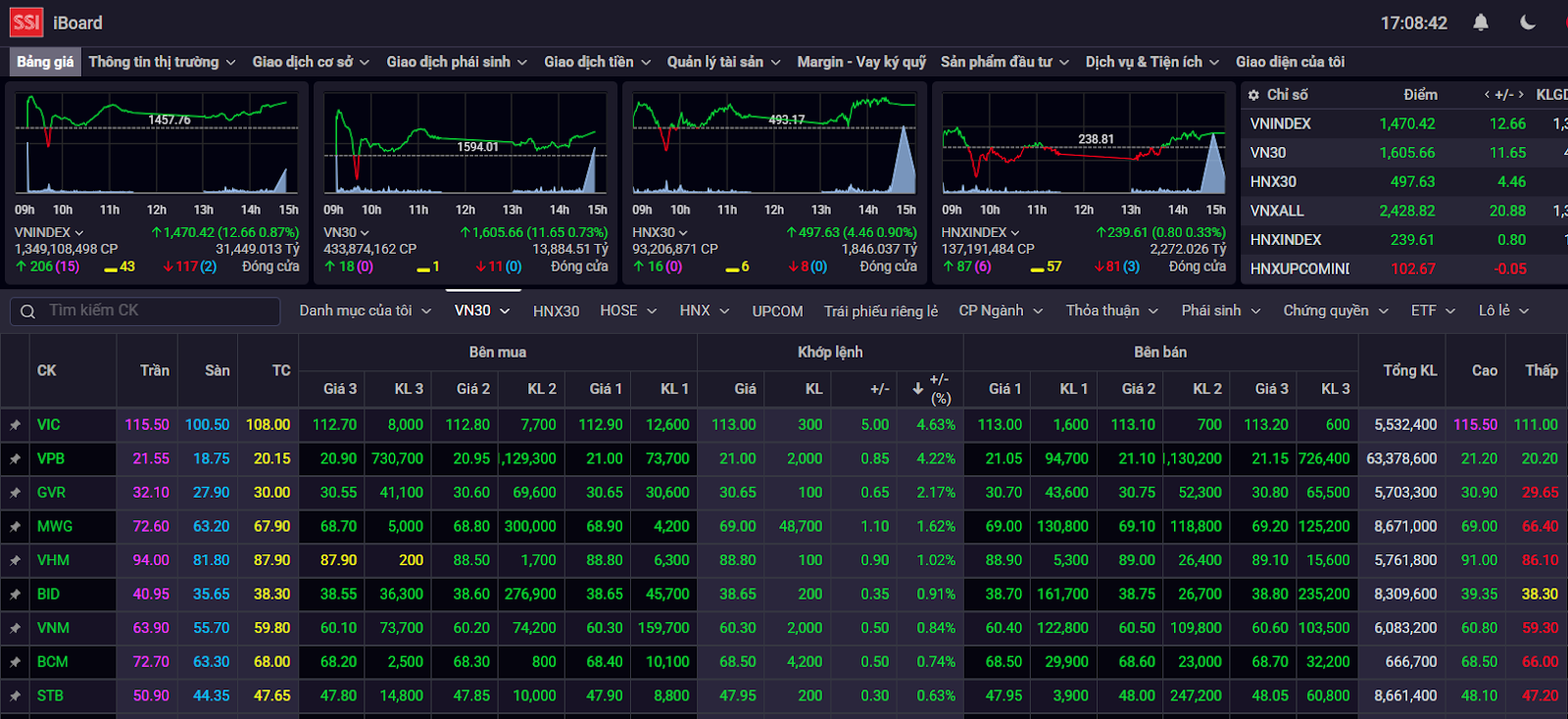Switch to Trái phiếu riêng lẻ tab
The image size is (1568, 719).
880,311
